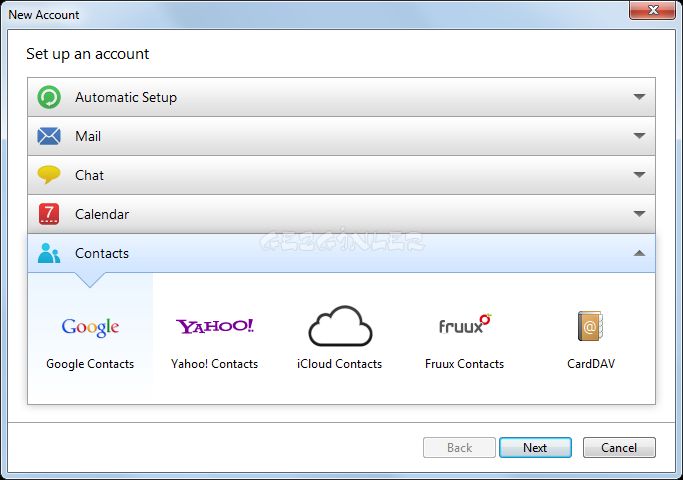Choose the CardDAV label
The image size is (683, 480).
click(591, 364)
